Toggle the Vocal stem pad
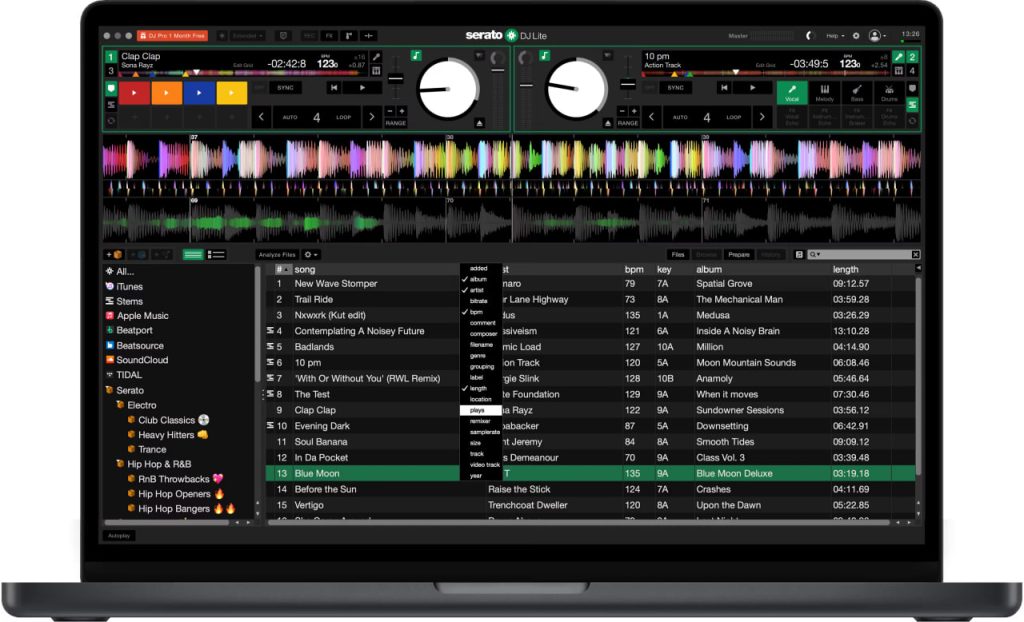 pyautogui.click(x=792, y=93)
